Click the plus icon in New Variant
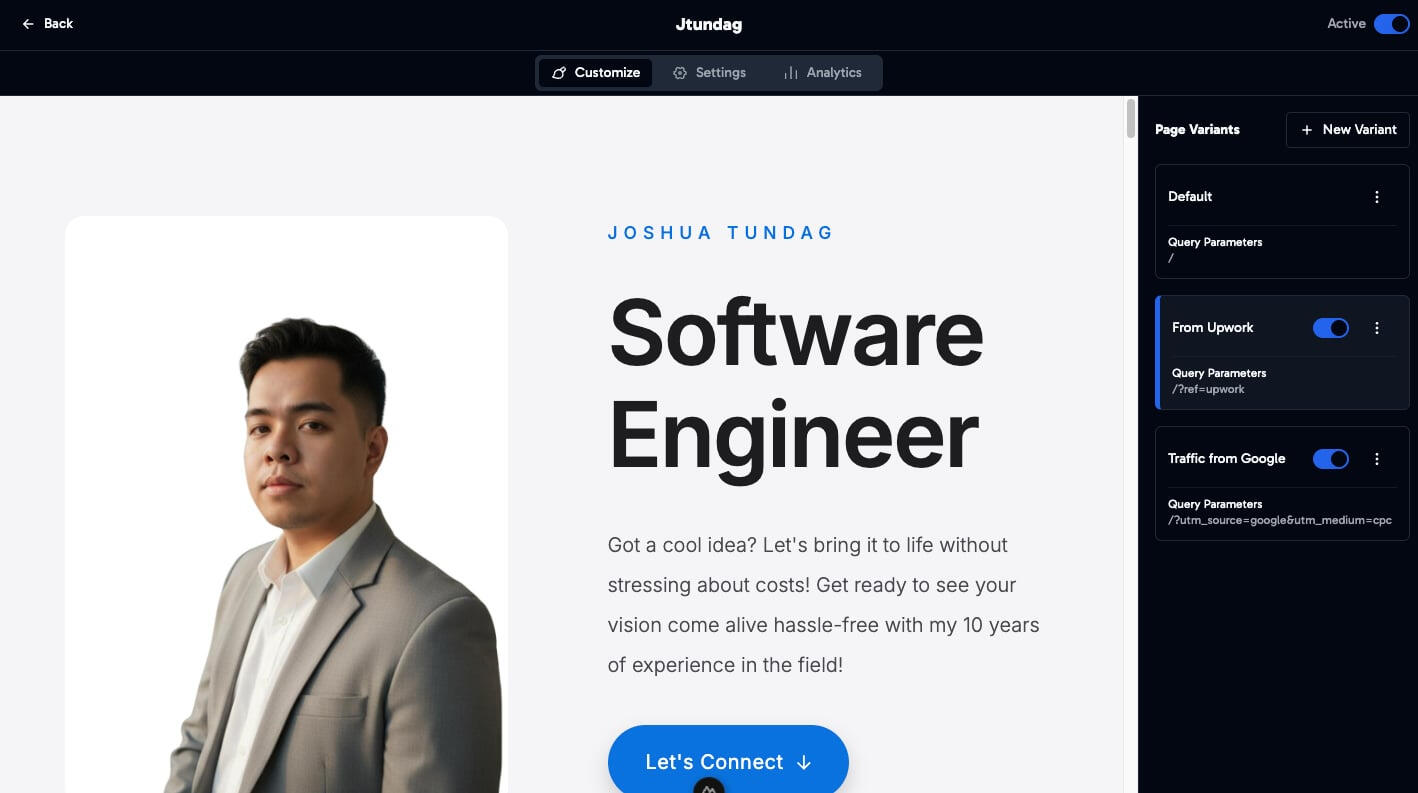 (x=1307, y=130)
